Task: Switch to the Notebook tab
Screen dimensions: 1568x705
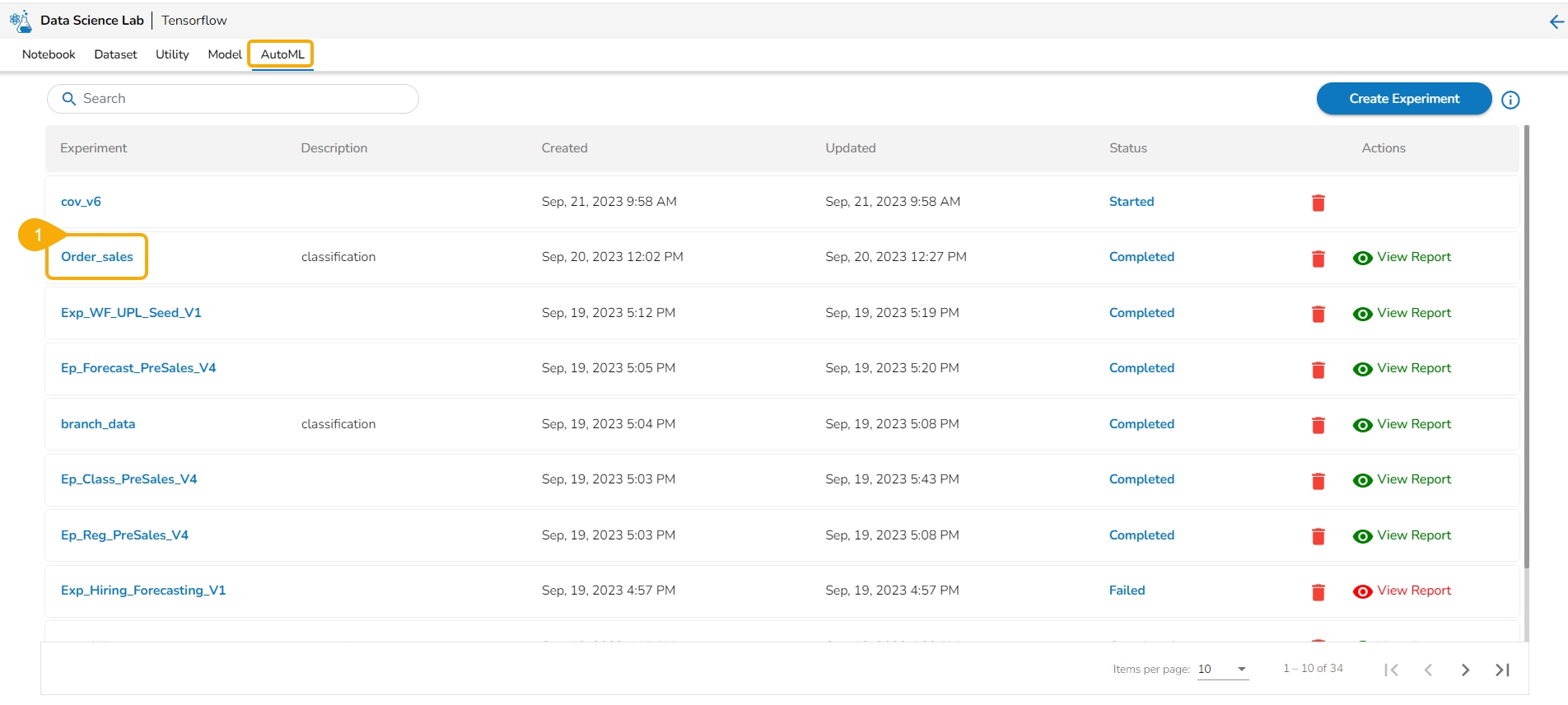Action: tap(49, 54)
